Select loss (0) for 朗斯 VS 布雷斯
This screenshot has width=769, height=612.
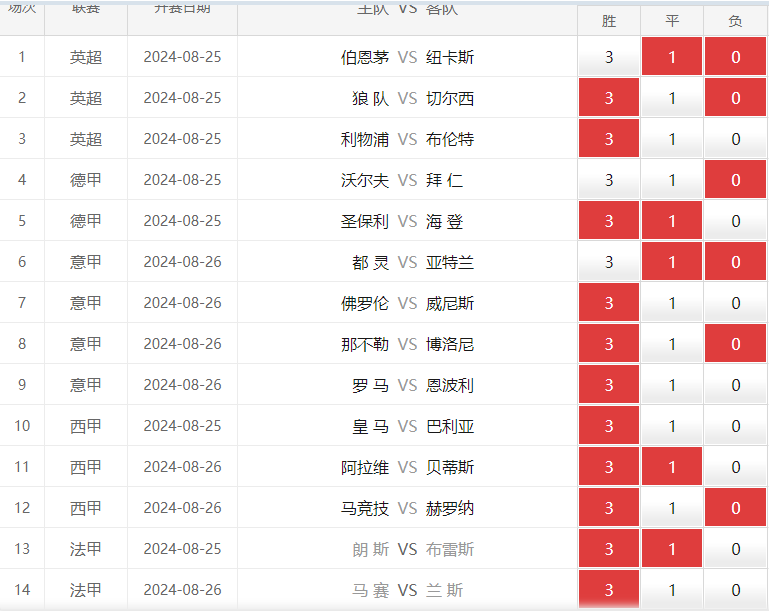coord(735,548)
